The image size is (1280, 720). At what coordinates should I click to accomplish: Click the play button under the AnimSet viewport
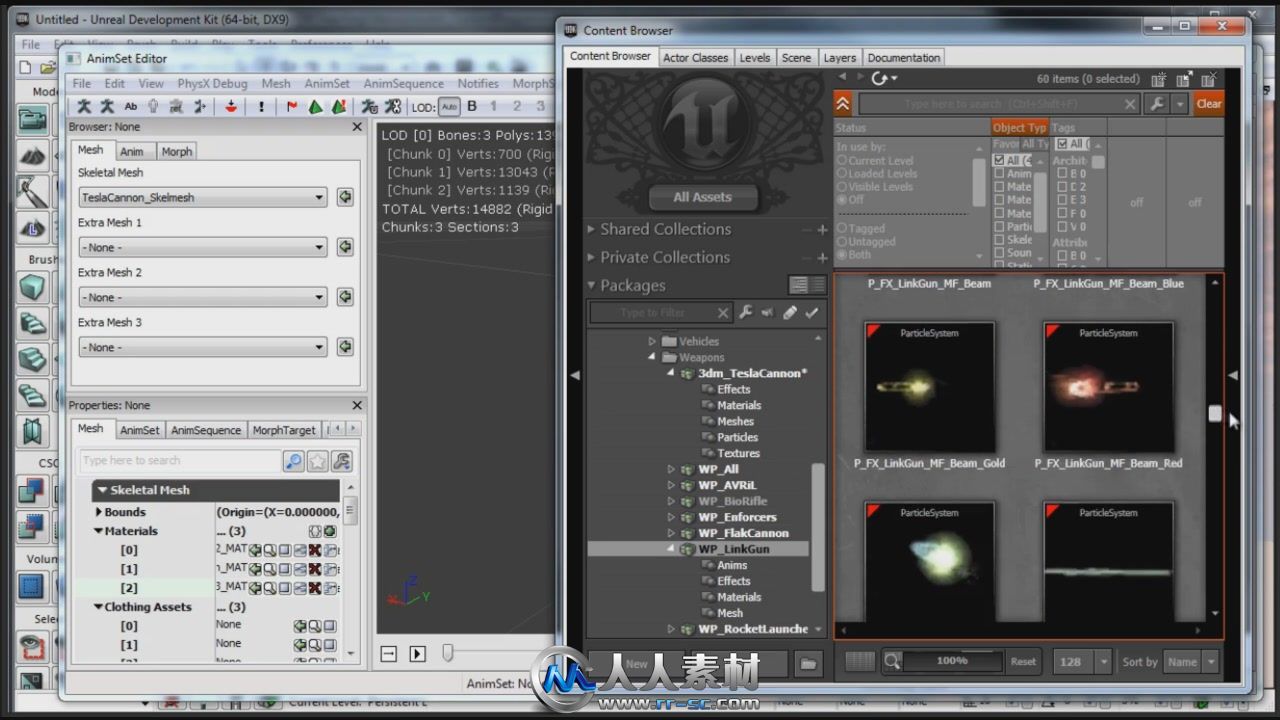418,654
